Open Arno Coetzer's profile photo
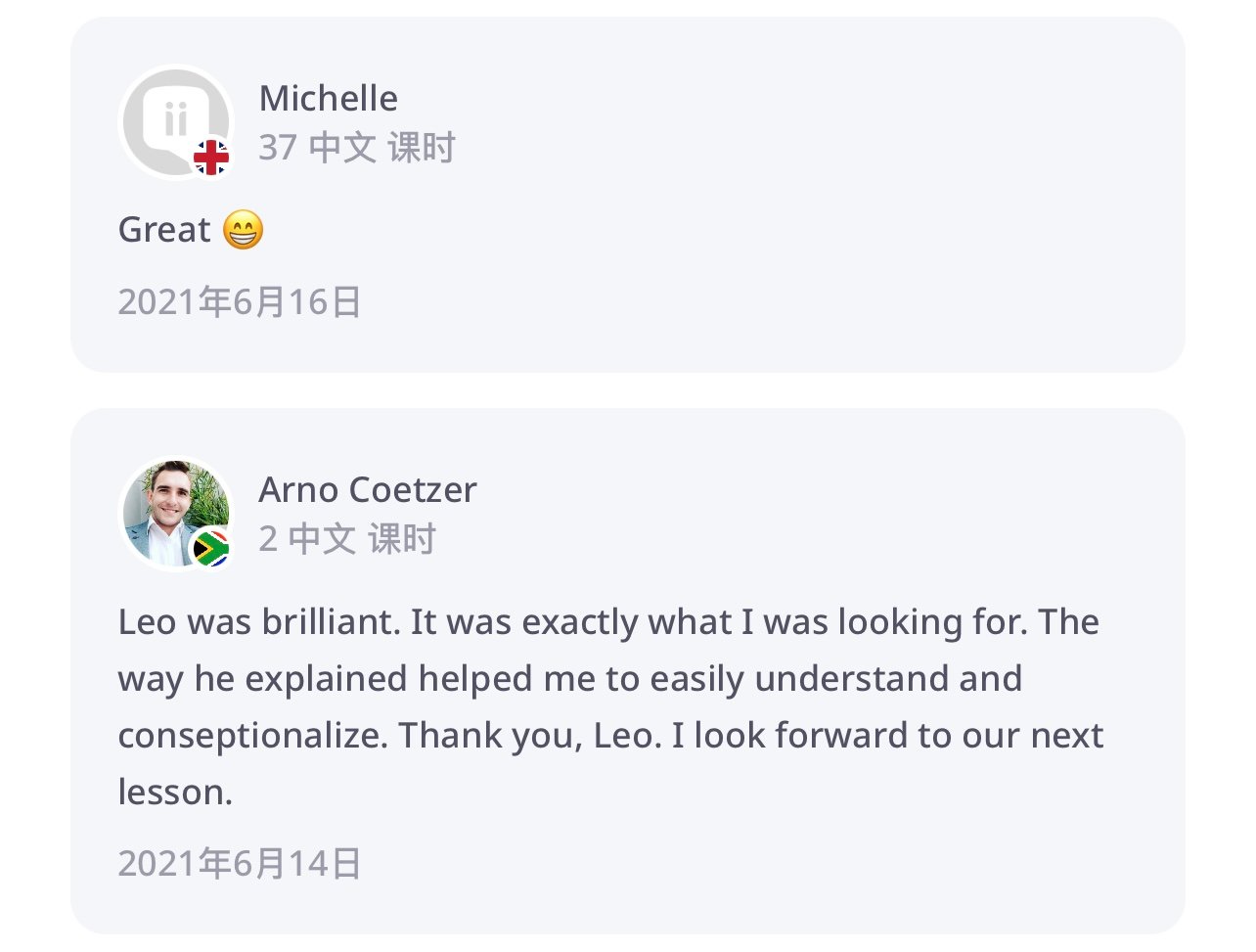1256x952 pixels. click(172, 510)
